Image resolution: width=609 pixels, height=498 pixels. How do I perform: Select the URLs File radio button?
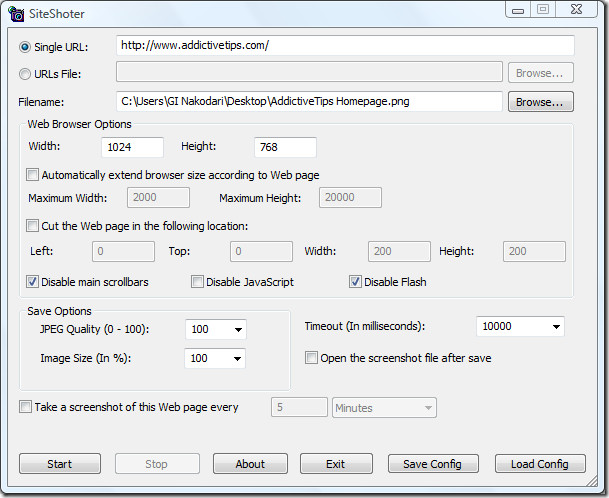[x=25, y=74]
